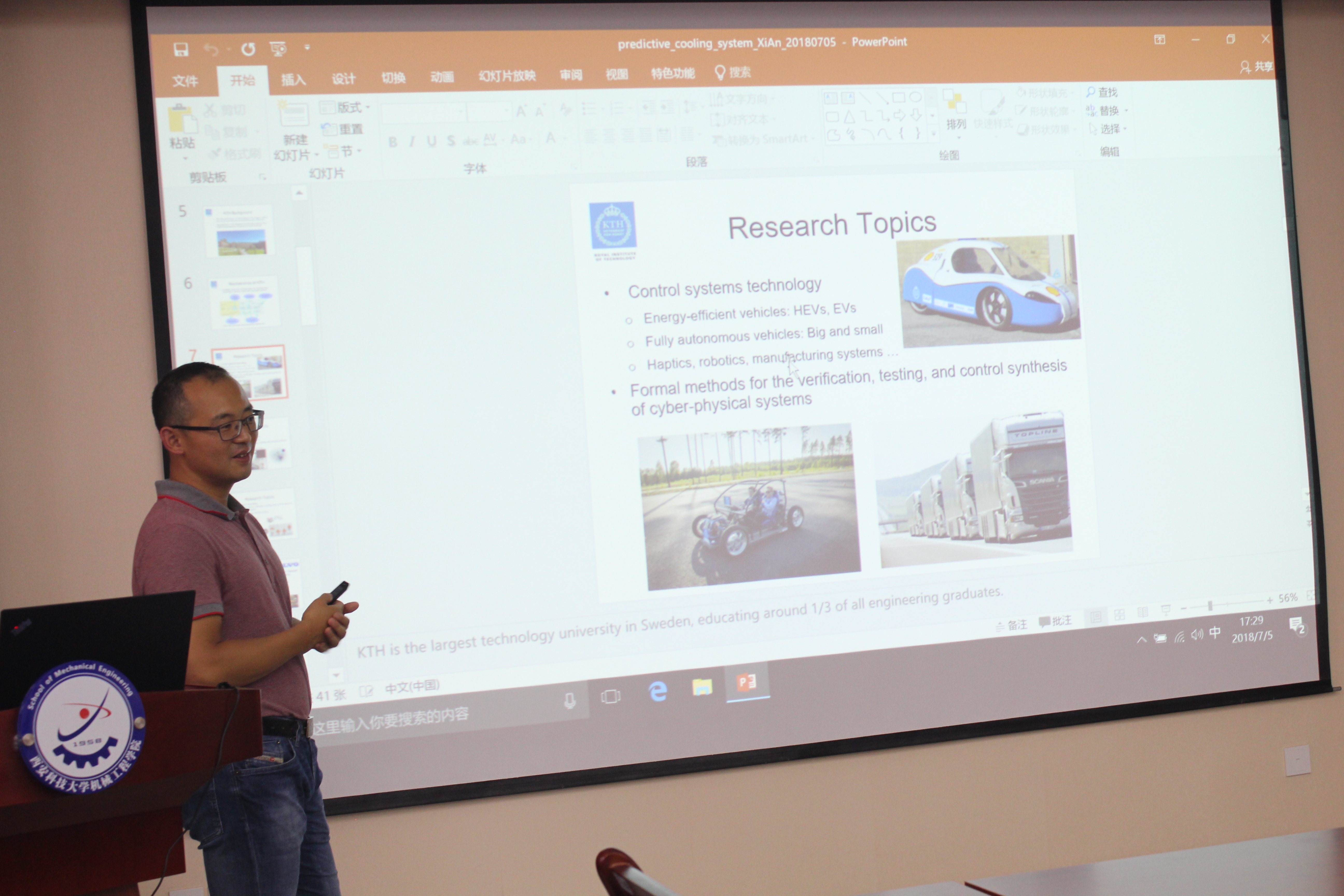
Task: Select the right arrow shape in gallery
Action: [899, 116]
